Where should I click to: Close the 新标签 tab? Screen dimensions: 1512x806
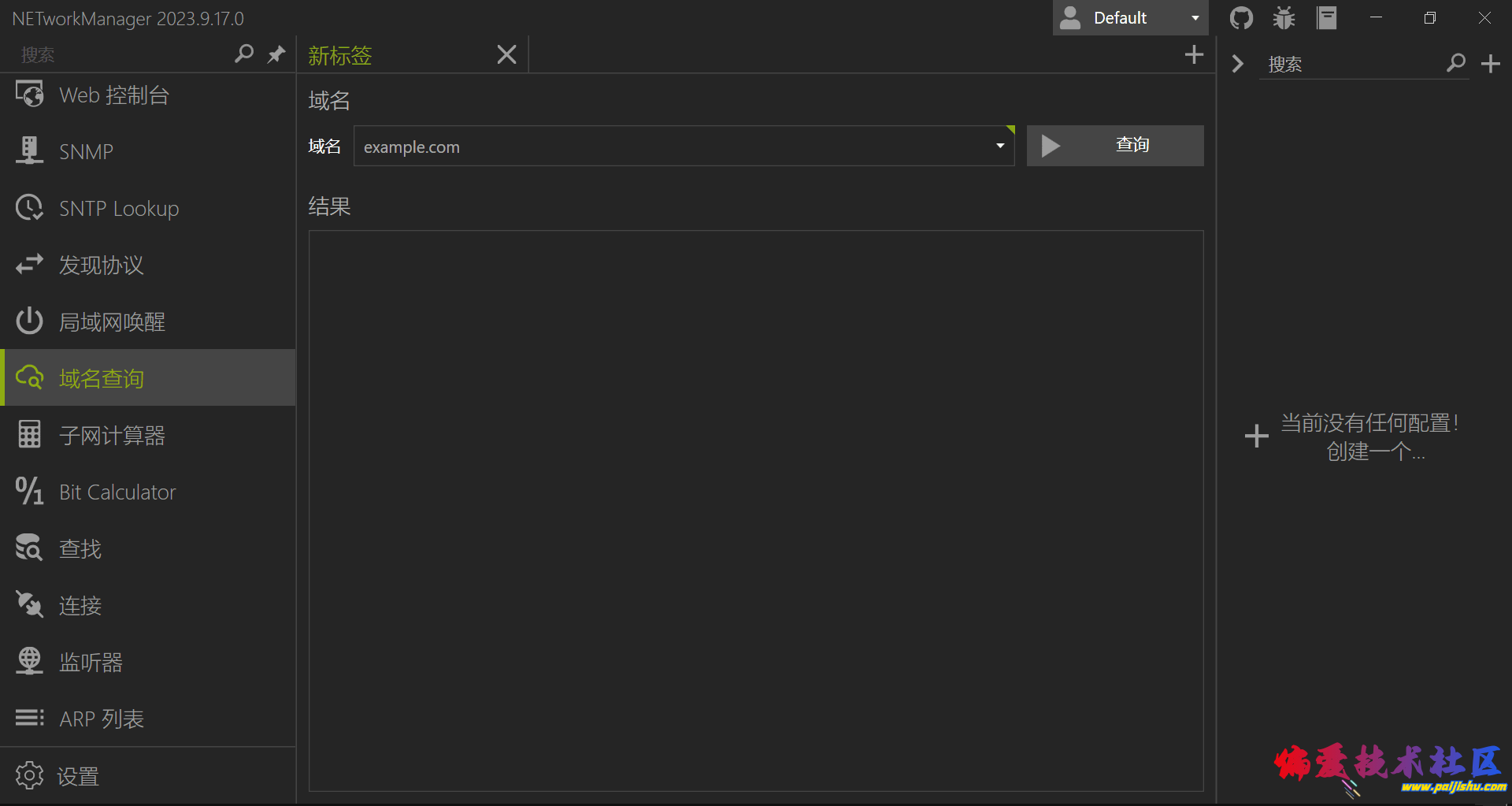pos(506,54)
